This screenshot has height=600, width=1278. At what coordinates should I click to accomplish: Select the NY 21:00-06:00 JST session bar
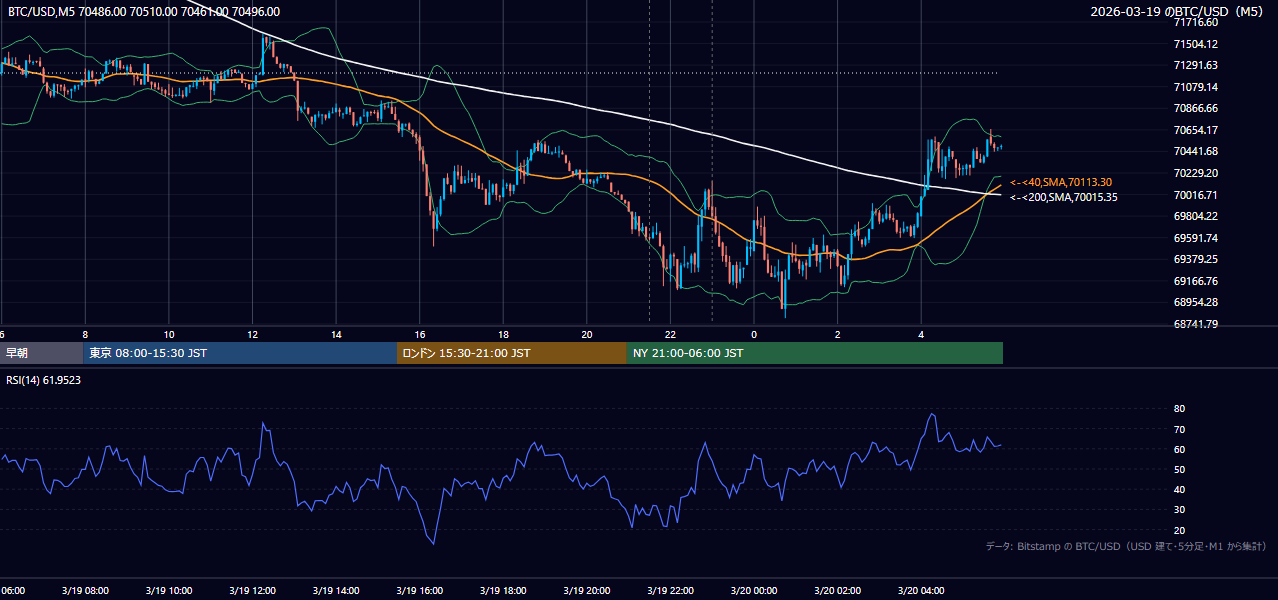coord(815,353)
